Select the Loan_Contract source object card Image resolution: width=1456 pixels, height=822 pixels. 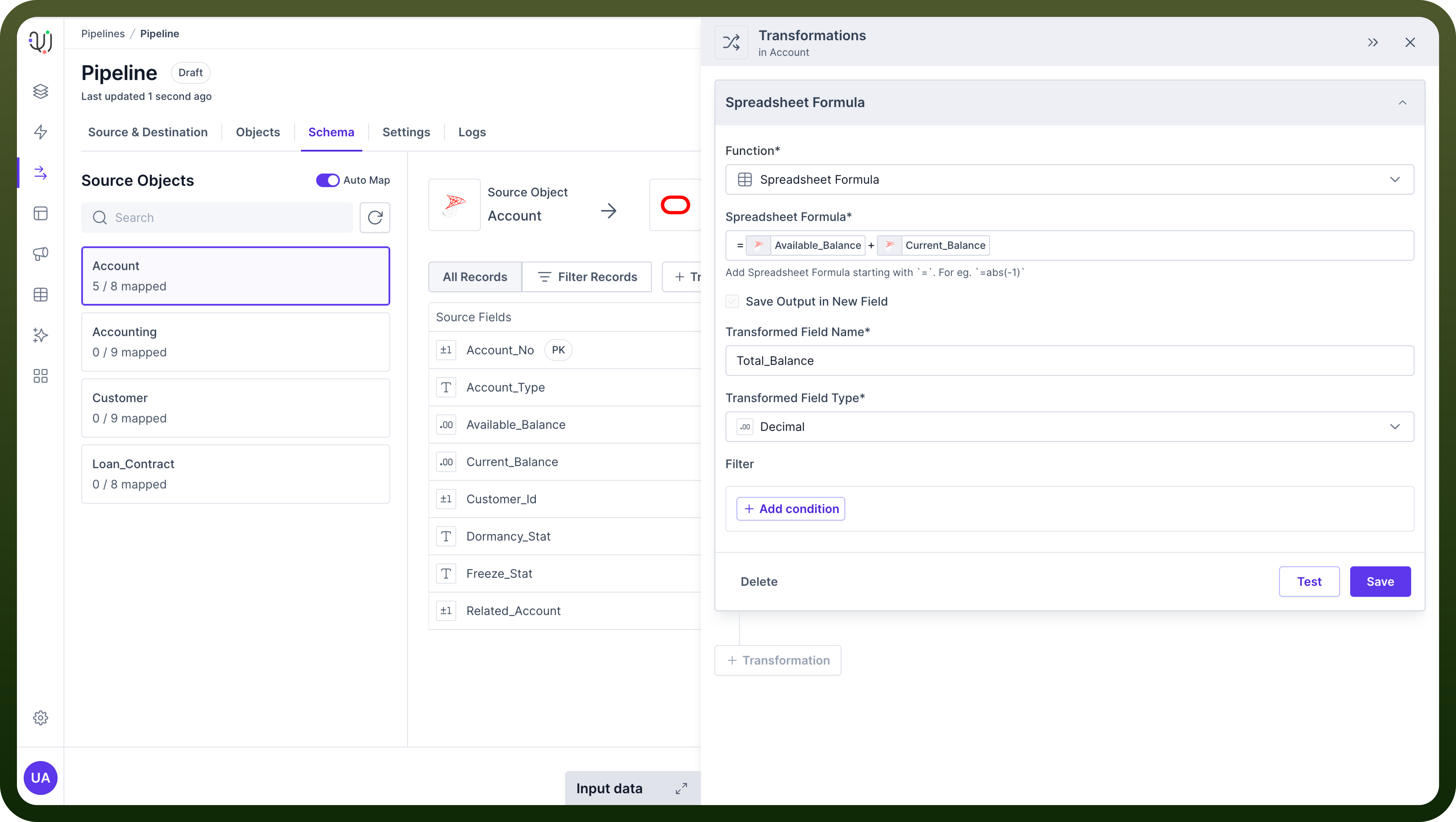point(236,474)
